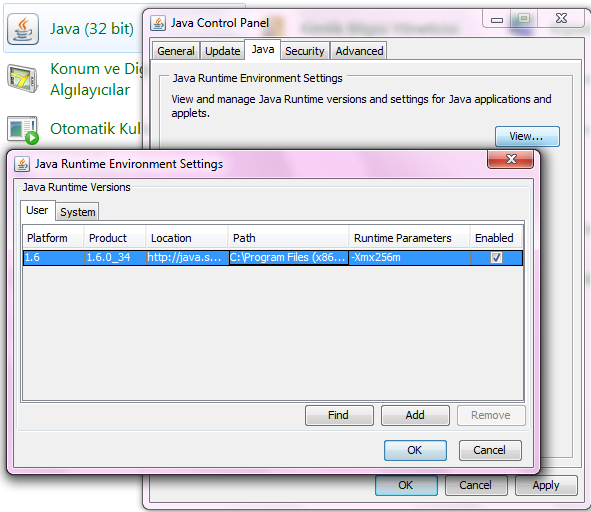Open the Security tab
The image size is (591, 512).
(305, 51)
